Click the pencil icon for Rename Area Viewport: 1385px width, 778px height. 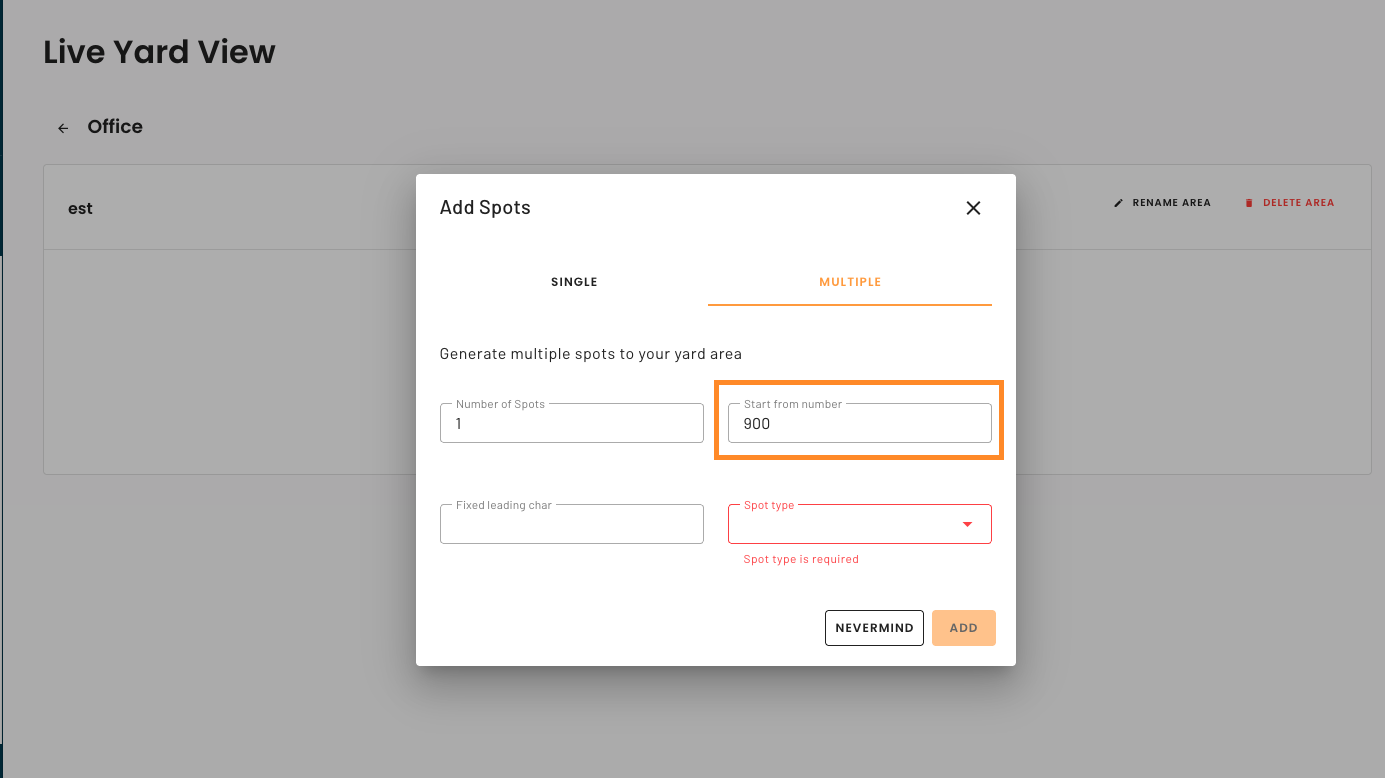click(1119, 203)
